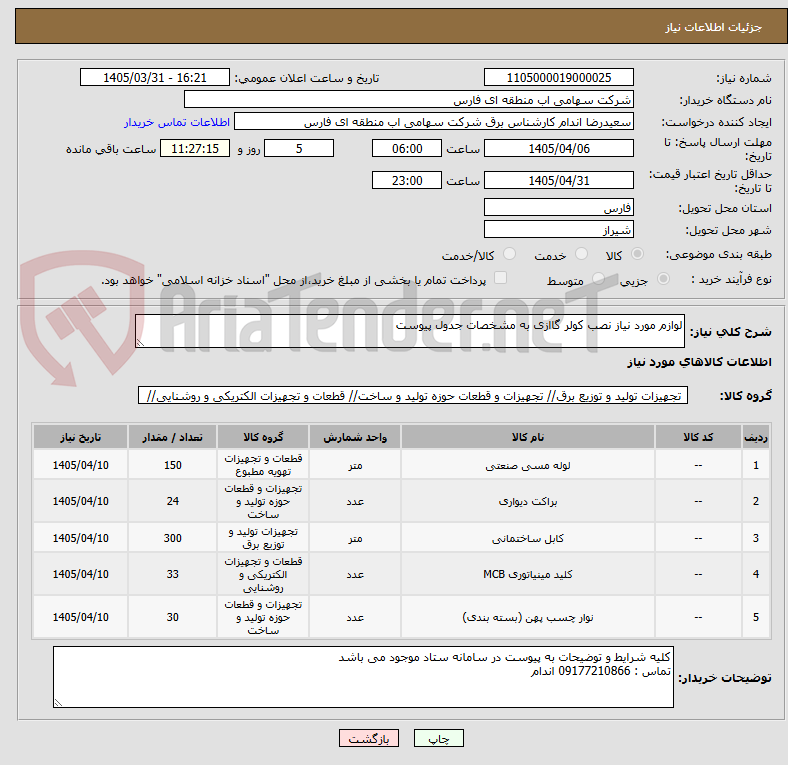The image size is (788, 765).
Task: Click the گروه کالا field
Action: point(413,396)
